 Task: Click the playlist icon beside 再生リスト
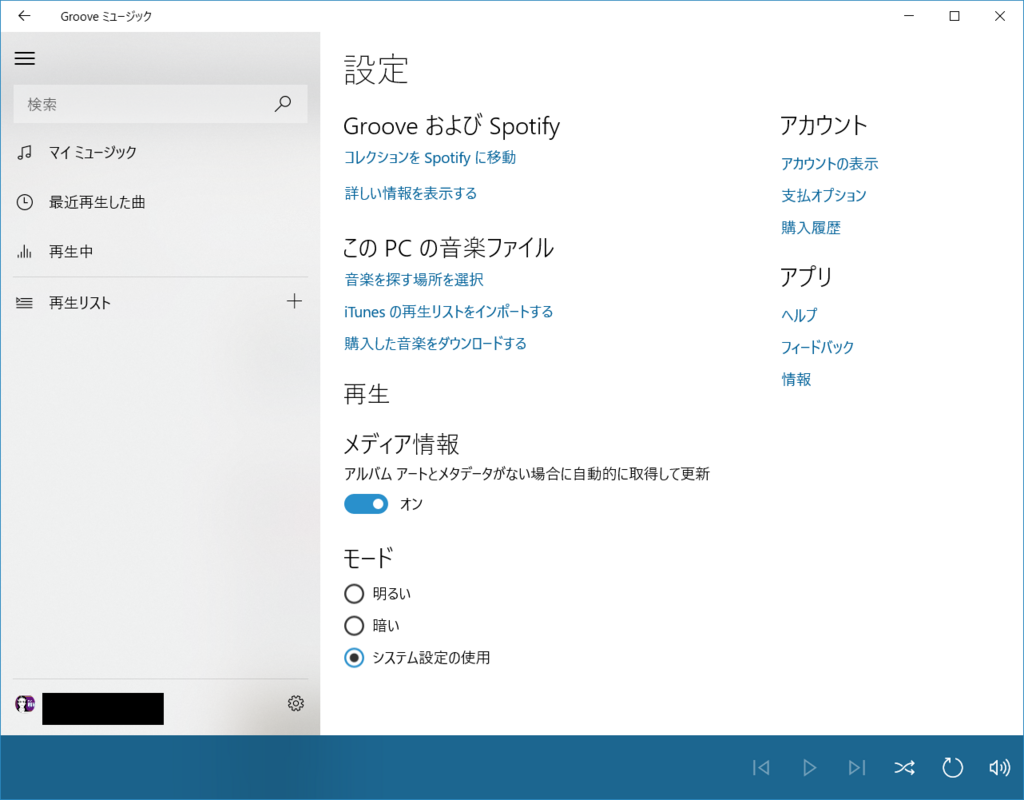pos(24,302)
